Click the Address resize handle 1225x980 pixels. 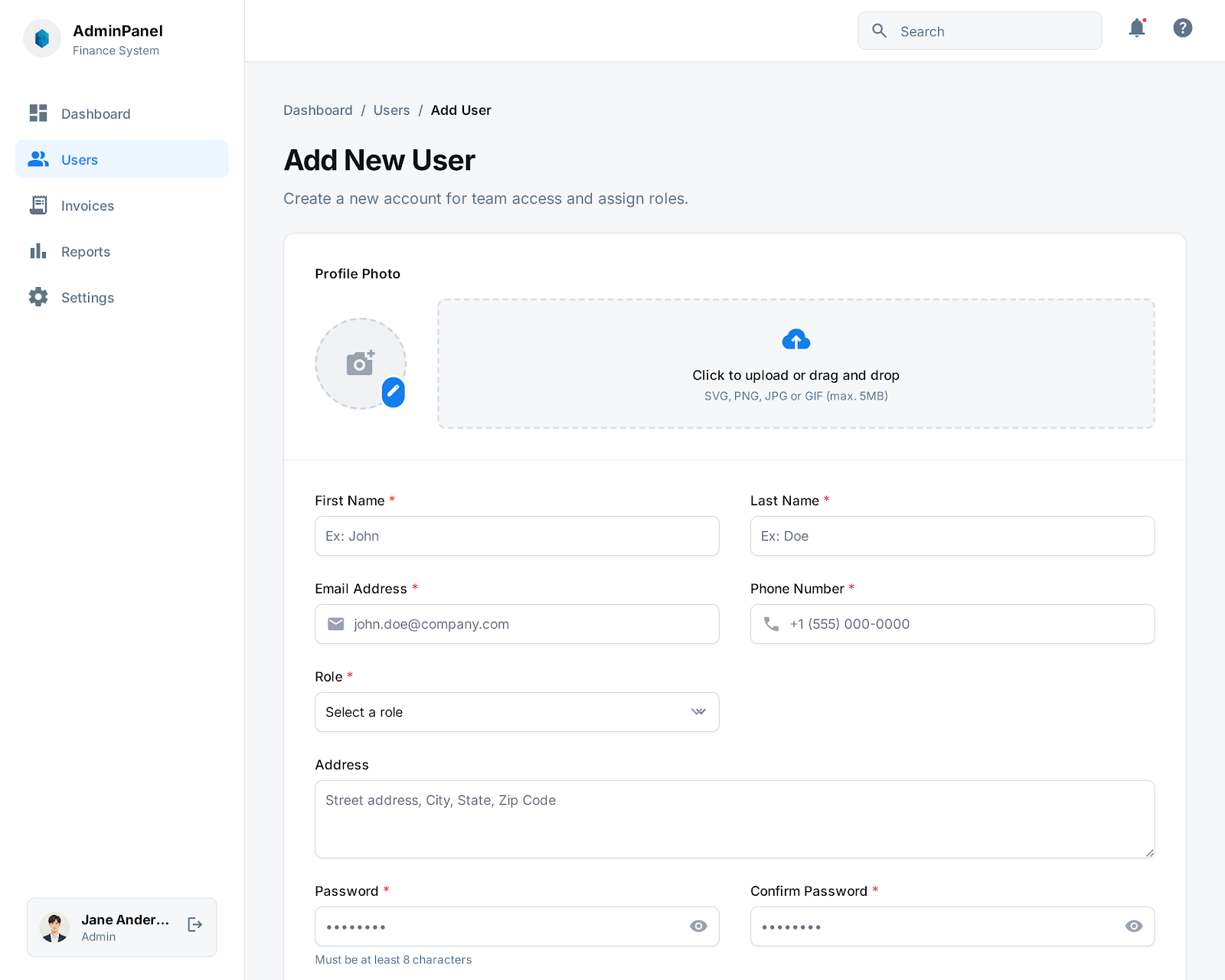click(x=1149, y=852)
